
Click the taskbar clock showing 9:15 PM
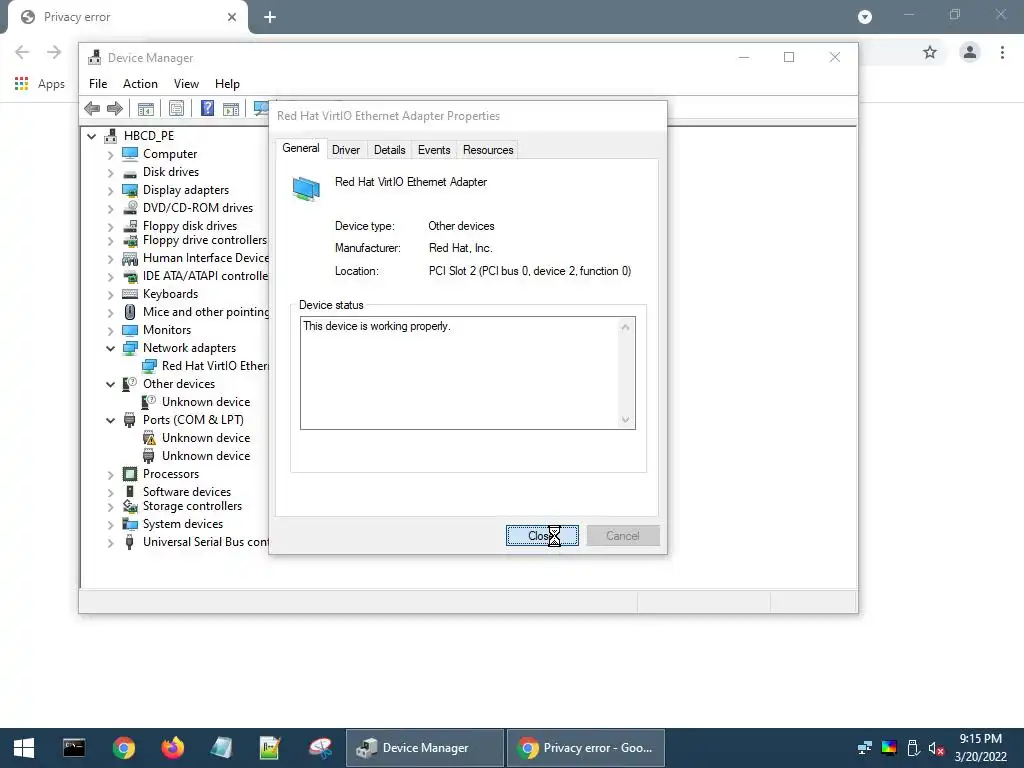click(x=980, y=739)
